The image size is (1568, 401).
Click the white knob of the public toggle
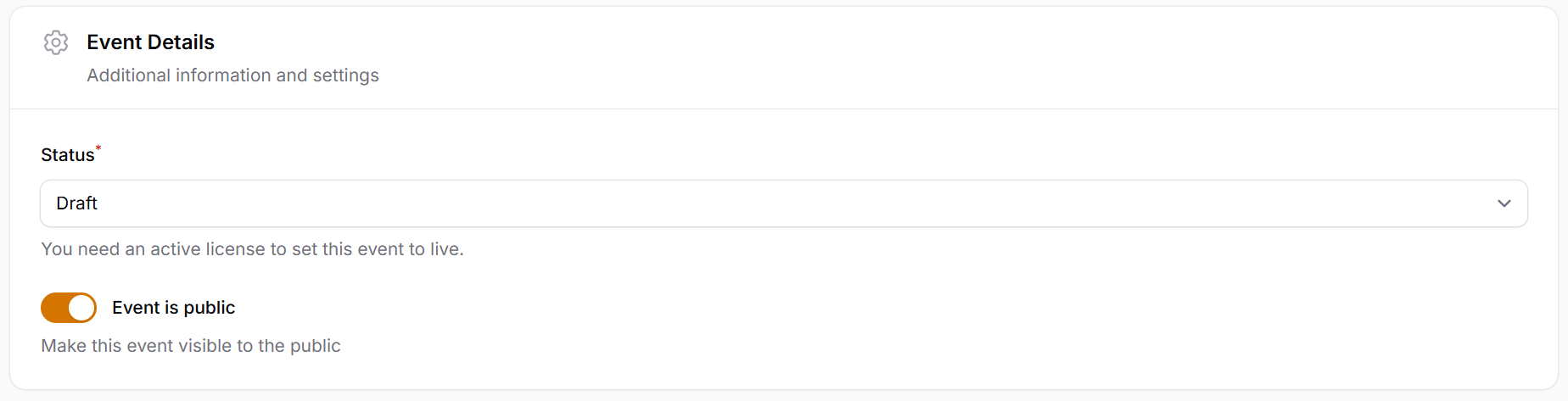[81, 308]
